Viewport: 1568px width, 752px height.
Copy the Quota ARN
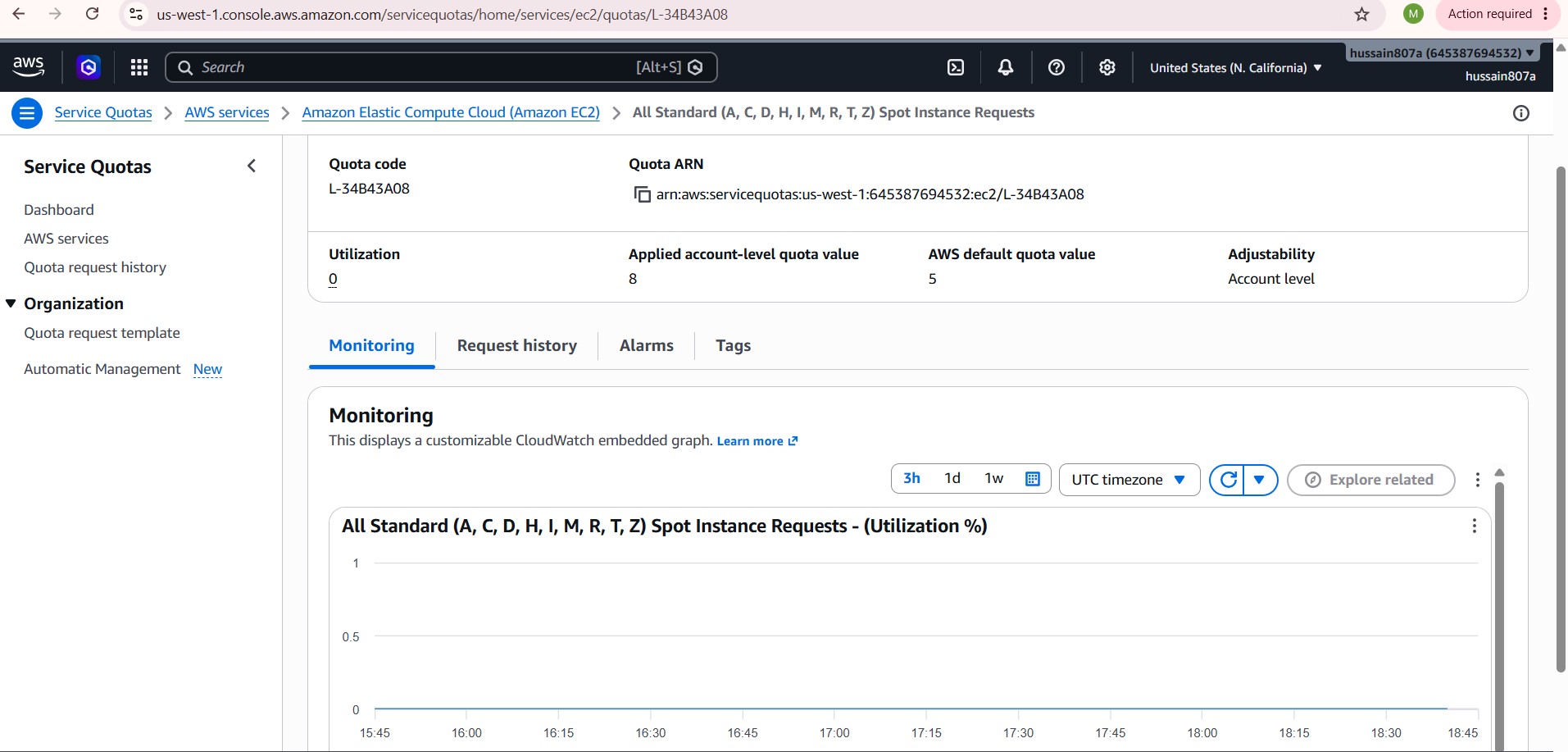(642, 194)
